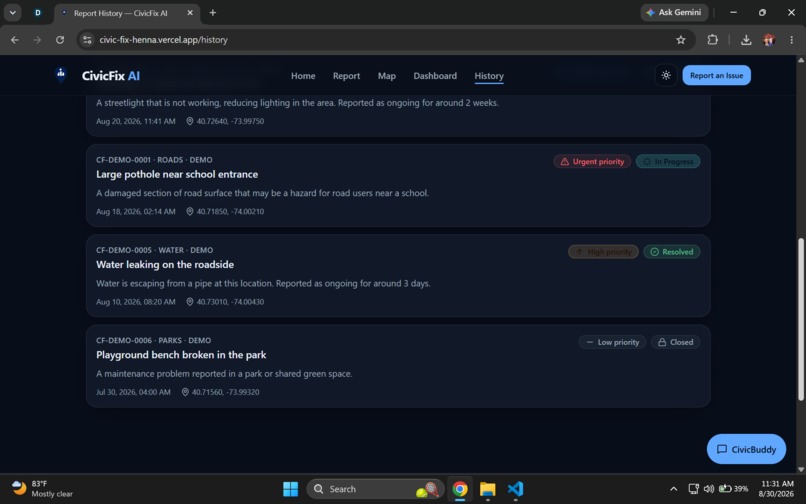The image size is (806, 504).
Task: Click the Low priority badge on playground report
Action: pos(612,342)
